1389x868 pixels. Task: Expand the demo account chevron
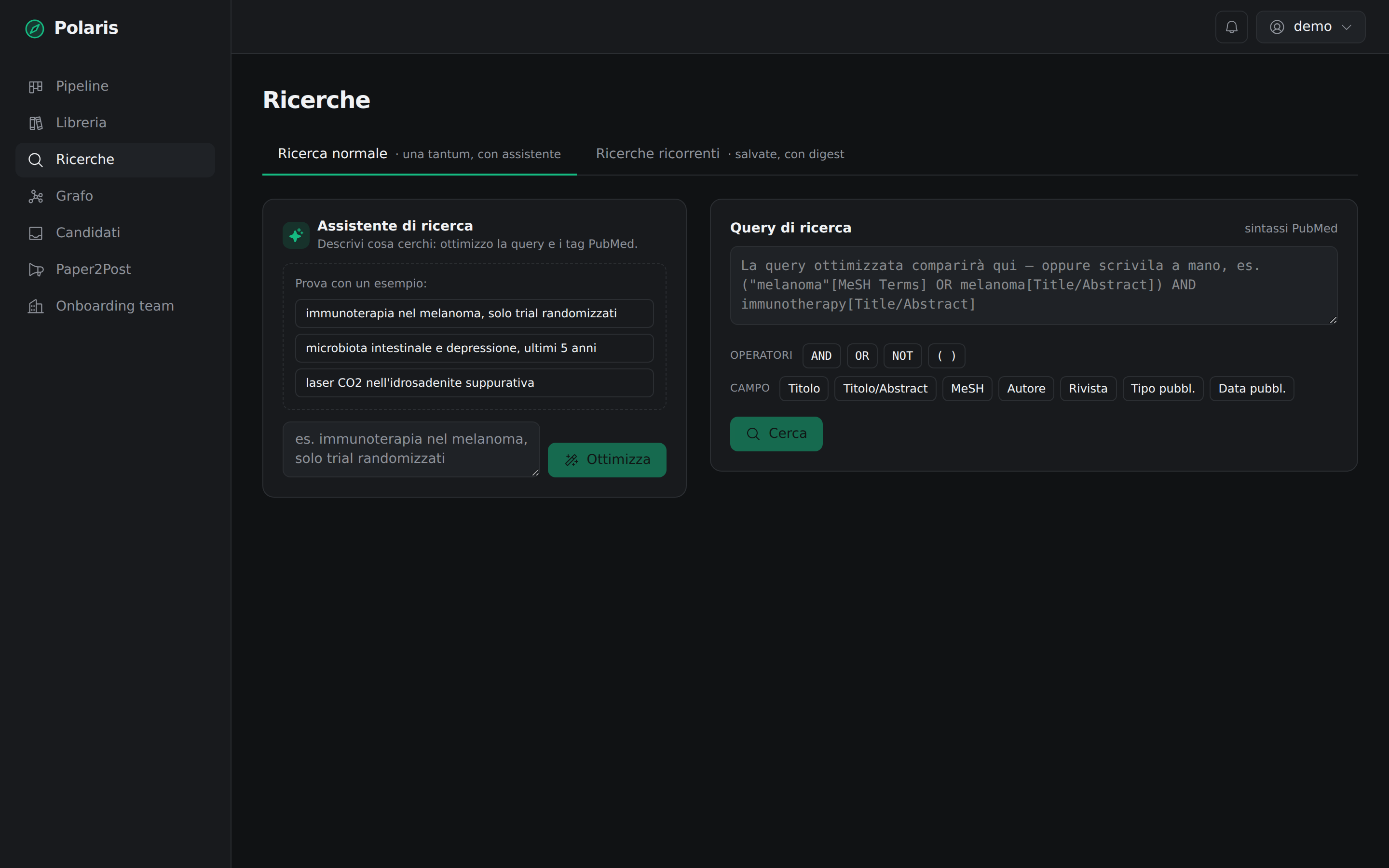point(1347,27)
